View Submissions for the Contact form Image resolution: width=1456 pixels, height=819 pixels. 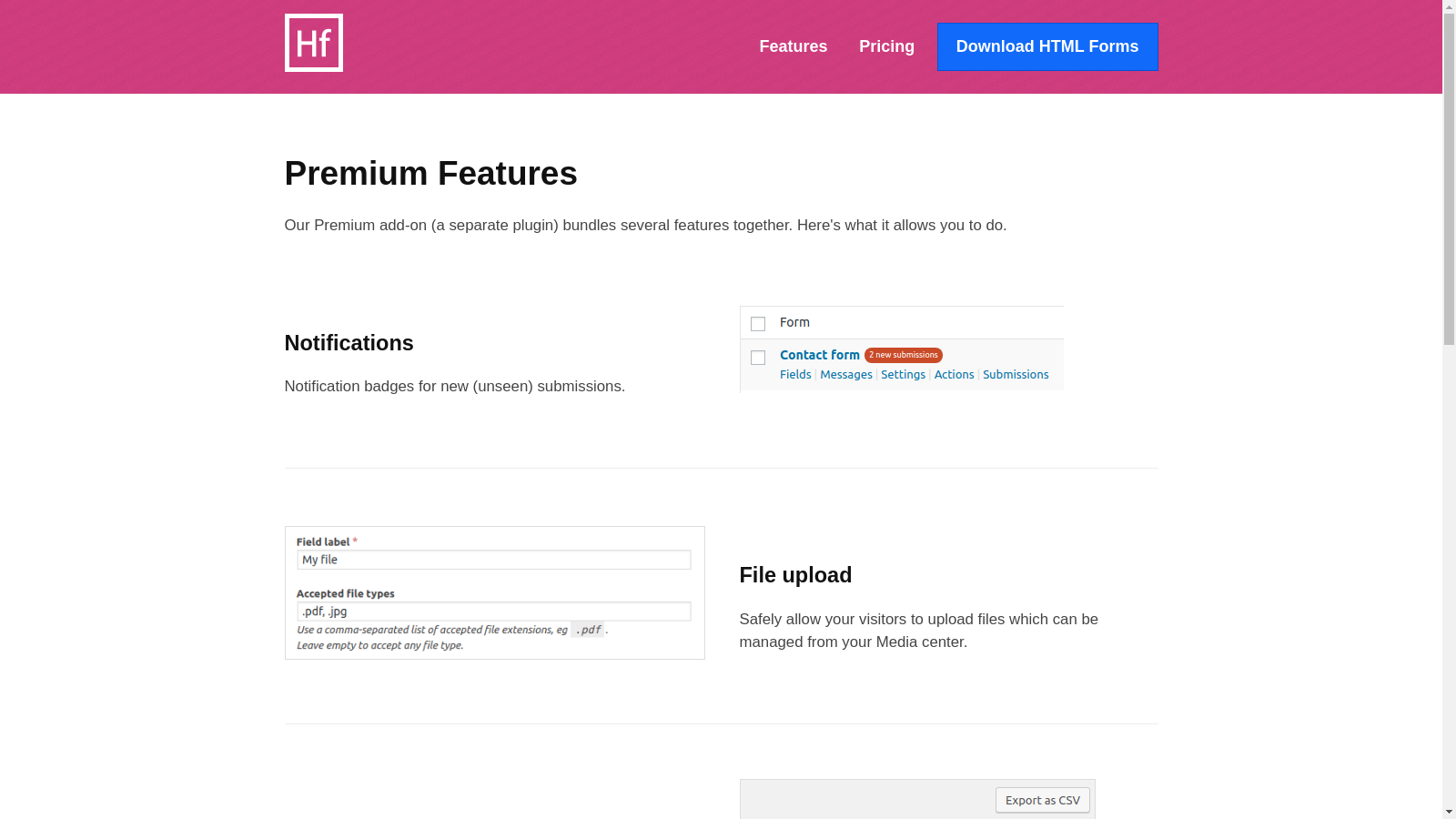[x=1016, y=374]
